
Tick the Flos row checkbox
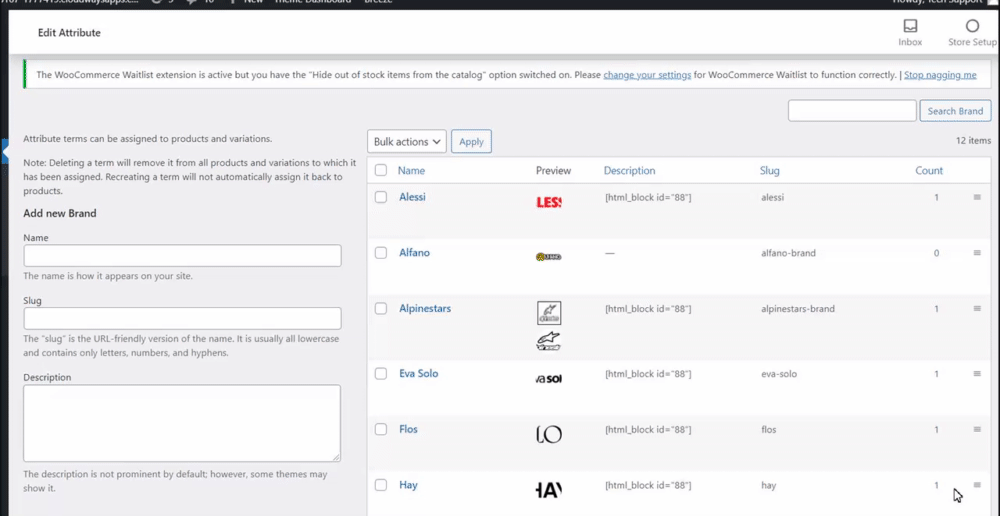pos(381,429)
